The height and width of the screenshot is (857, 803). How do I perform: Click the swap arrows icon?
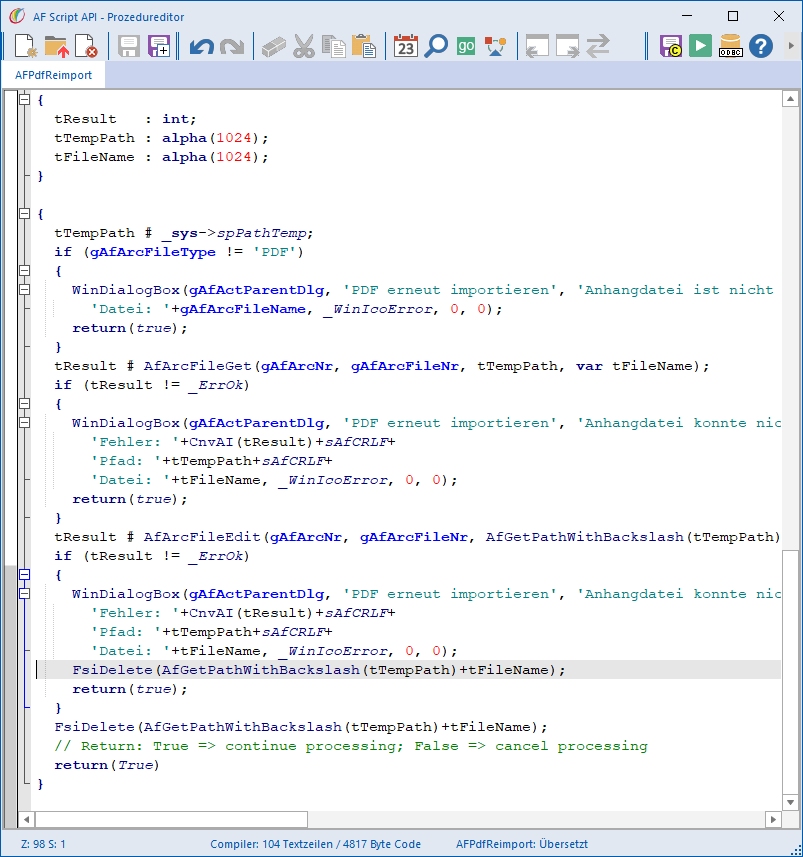point(598,46)
